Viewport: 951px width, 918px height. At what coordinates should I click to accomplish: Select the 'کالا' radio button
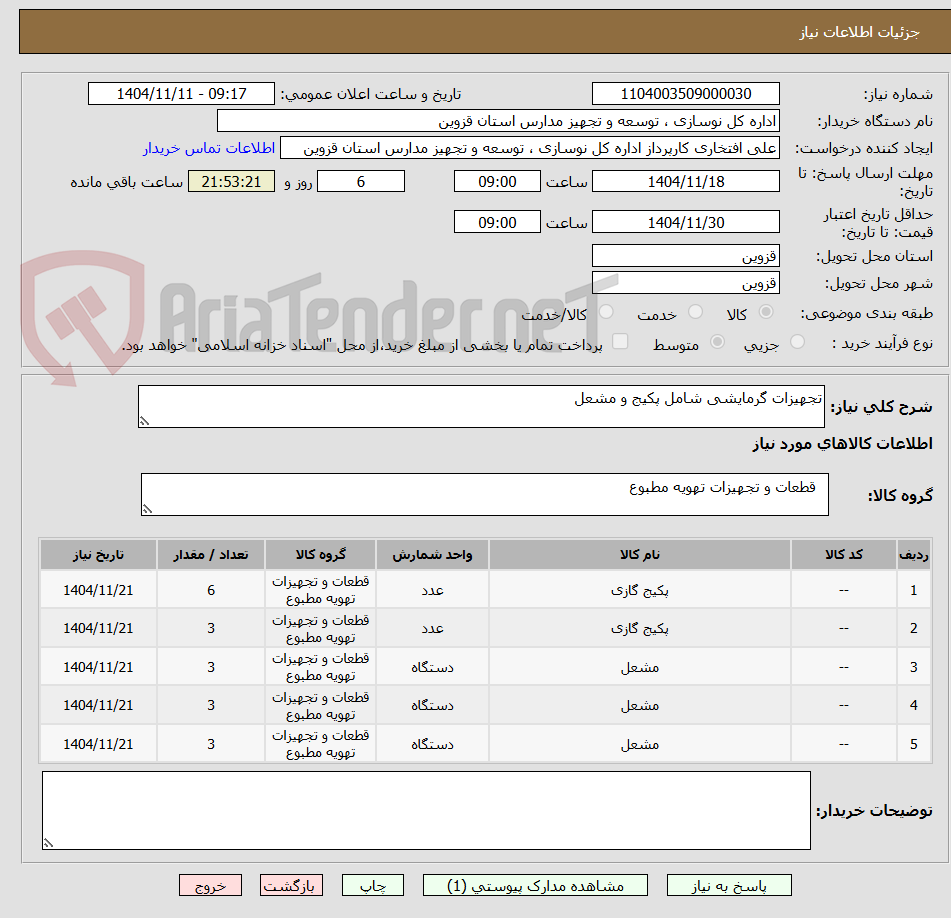tap(766, 312)
